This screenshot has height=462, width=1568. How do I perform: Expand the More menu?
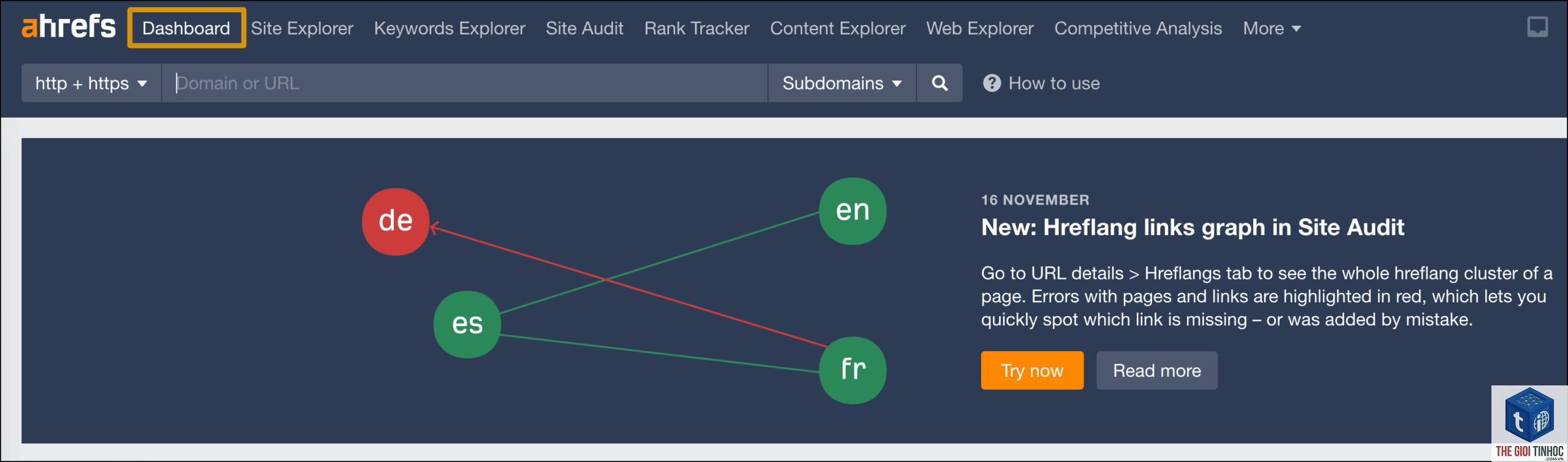click(x=1272, y=28)
